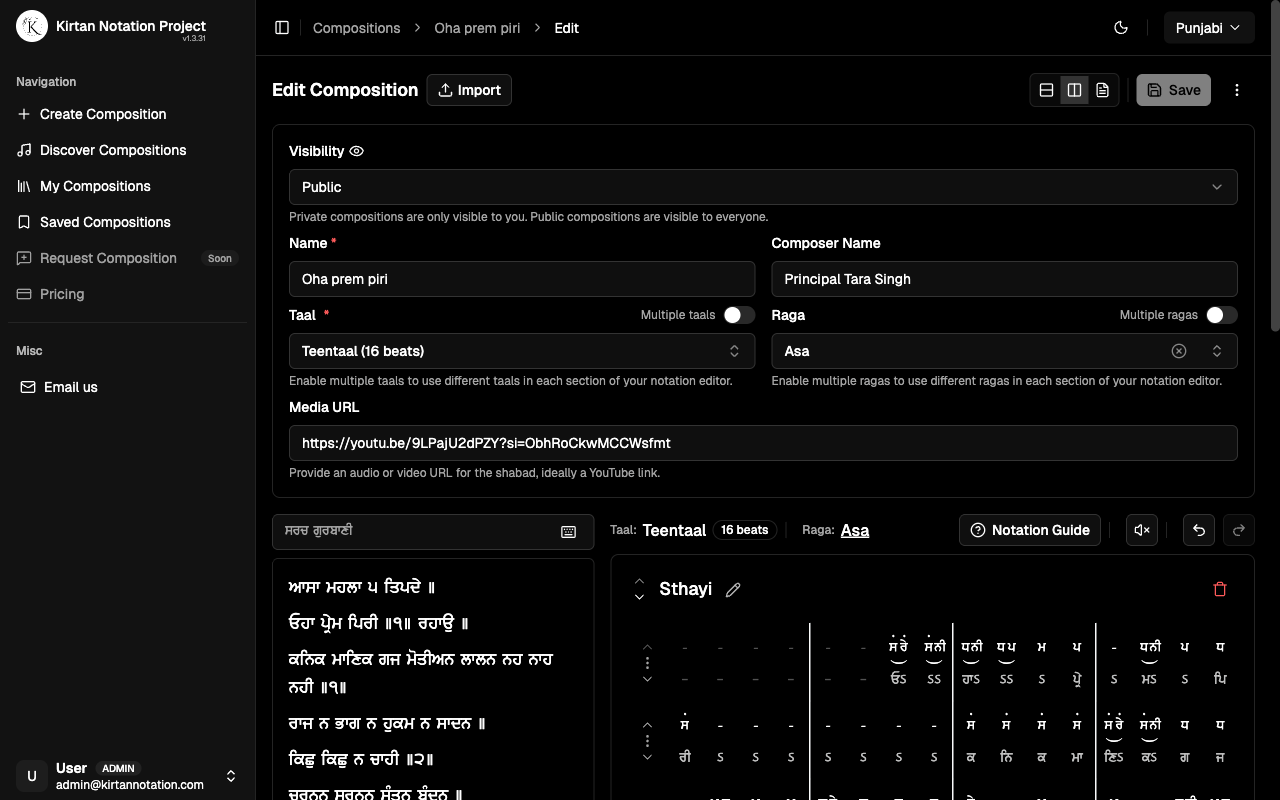
Task: Unmute notation playback audio
Action: point(1142,530)
